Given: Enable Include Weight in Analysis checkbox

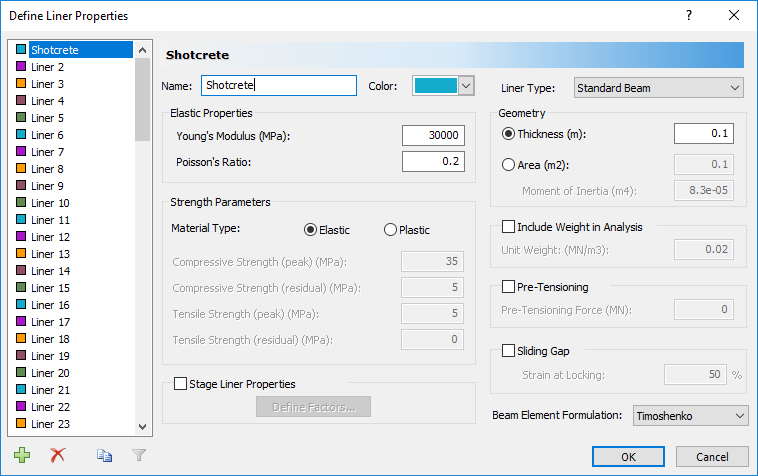Looking at the screenshot, I should pyautogui.click(x=508, y=227).
